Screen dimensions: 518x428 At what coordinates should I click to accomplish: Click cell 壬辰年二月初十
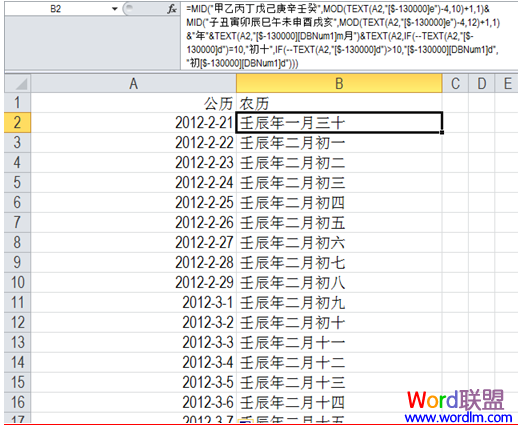tap(339, 323)
